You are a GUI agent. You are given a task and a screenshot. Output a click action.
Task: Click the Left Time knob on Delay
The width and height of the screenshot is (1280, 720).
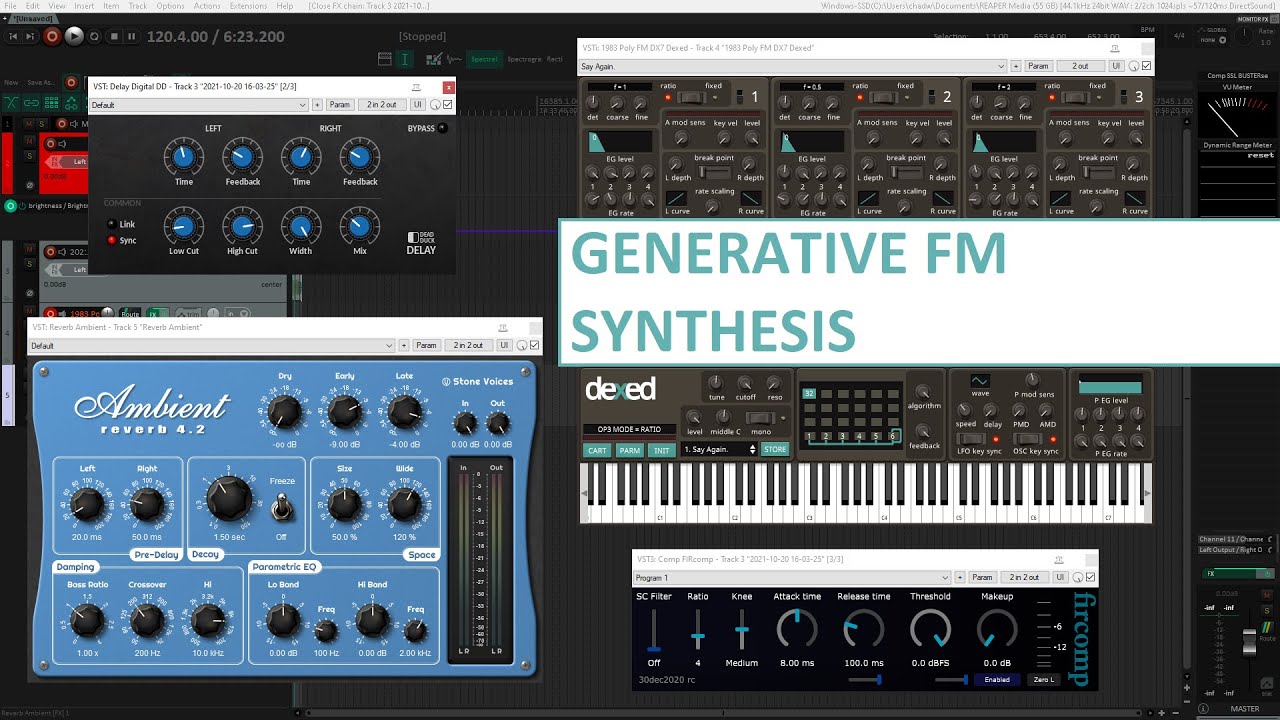click(184, 157)
